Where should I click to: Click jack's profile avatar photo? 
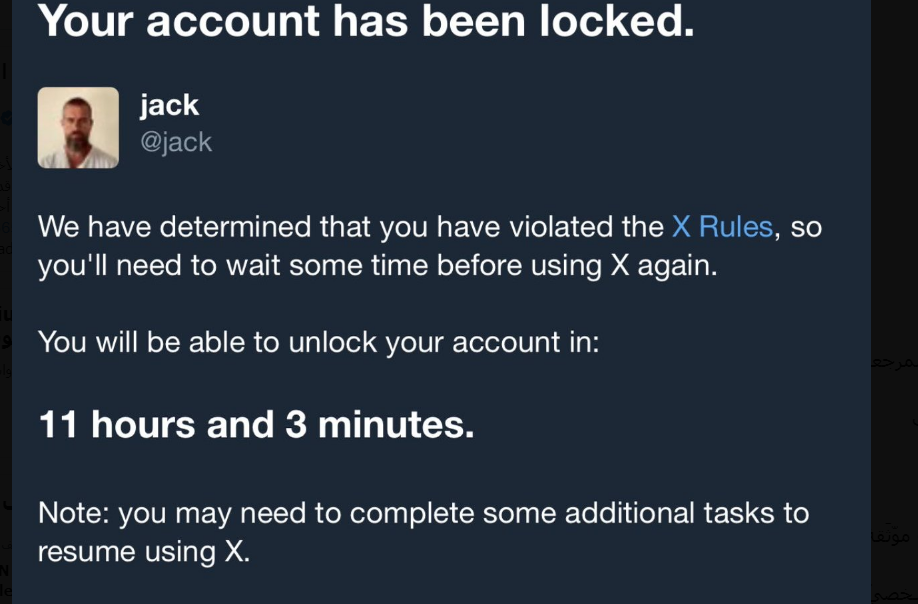[x=78, y=127]
